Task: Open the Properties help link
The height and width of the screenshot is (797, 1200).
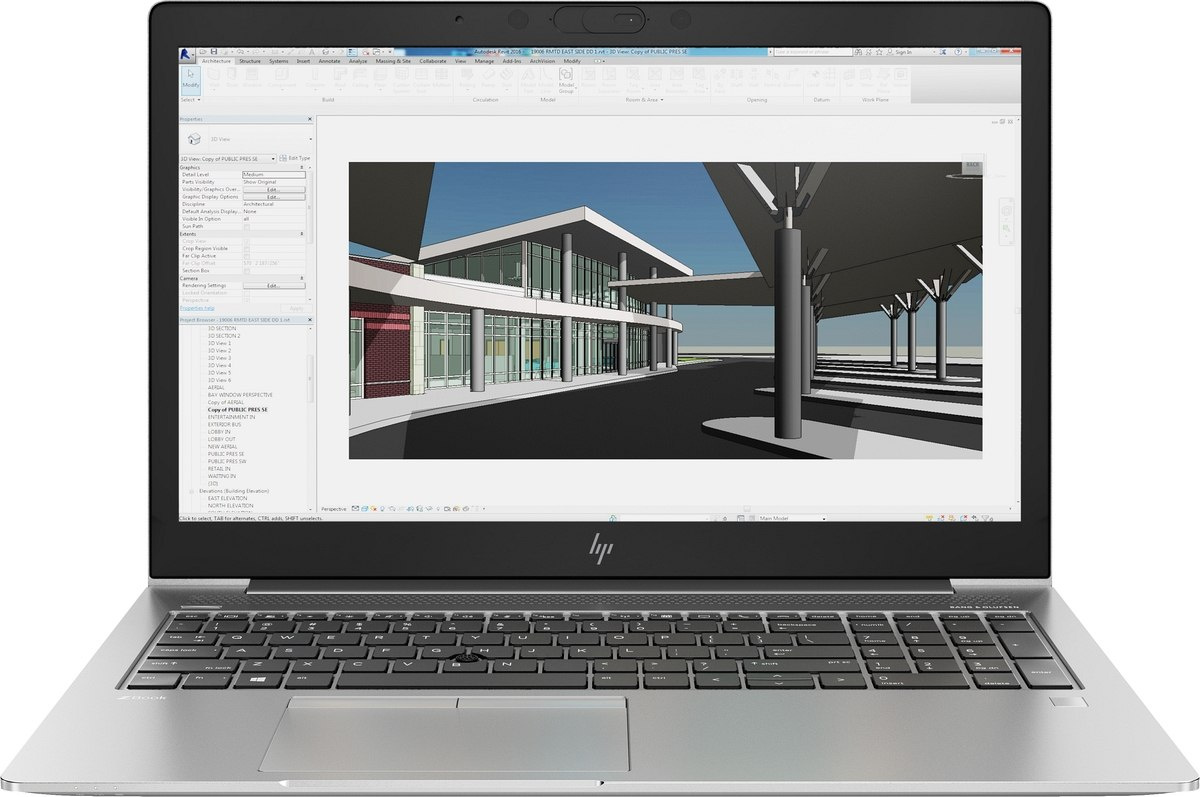Action: tap(197, 308)
